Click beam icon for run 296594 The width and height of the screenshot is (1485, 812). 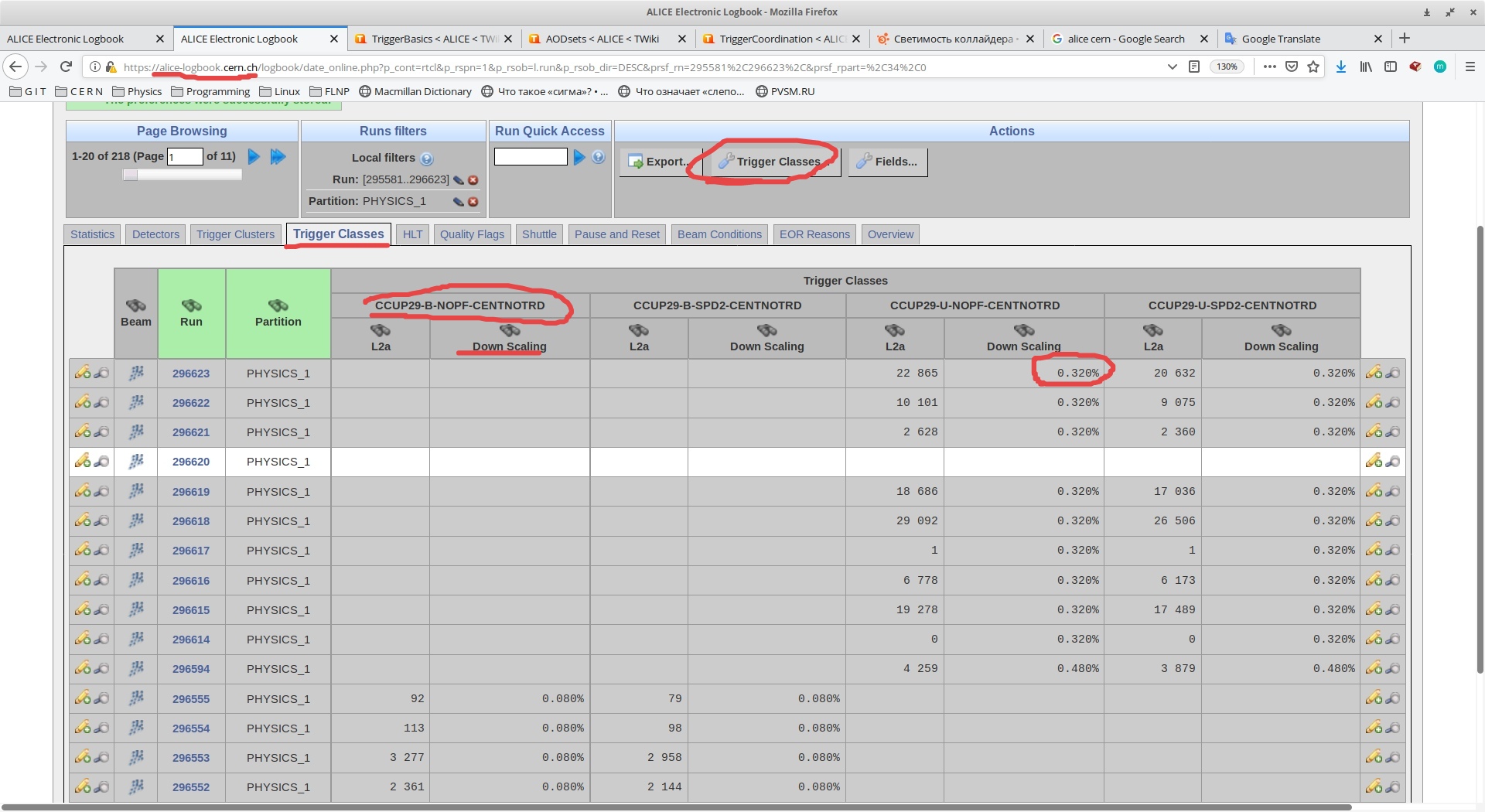pyautogui.click(x=136, y=668)
